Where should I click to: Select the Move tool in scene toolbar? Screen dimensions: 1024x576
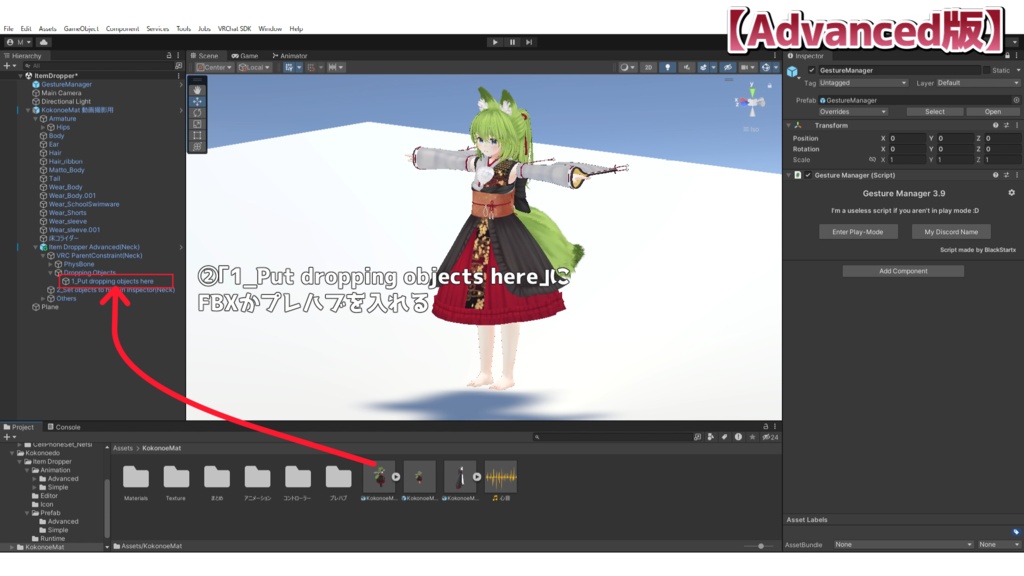[x=197, y=101]
